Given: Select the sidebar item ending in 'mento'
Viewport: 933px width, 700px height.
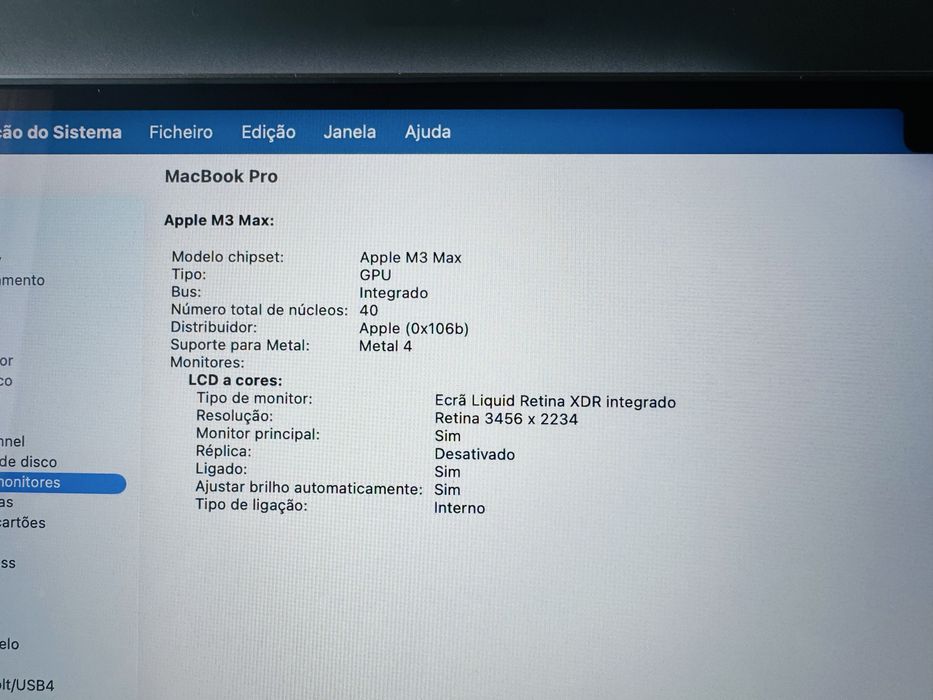Looking at the screenshot, I should click(x=22, y=280).
